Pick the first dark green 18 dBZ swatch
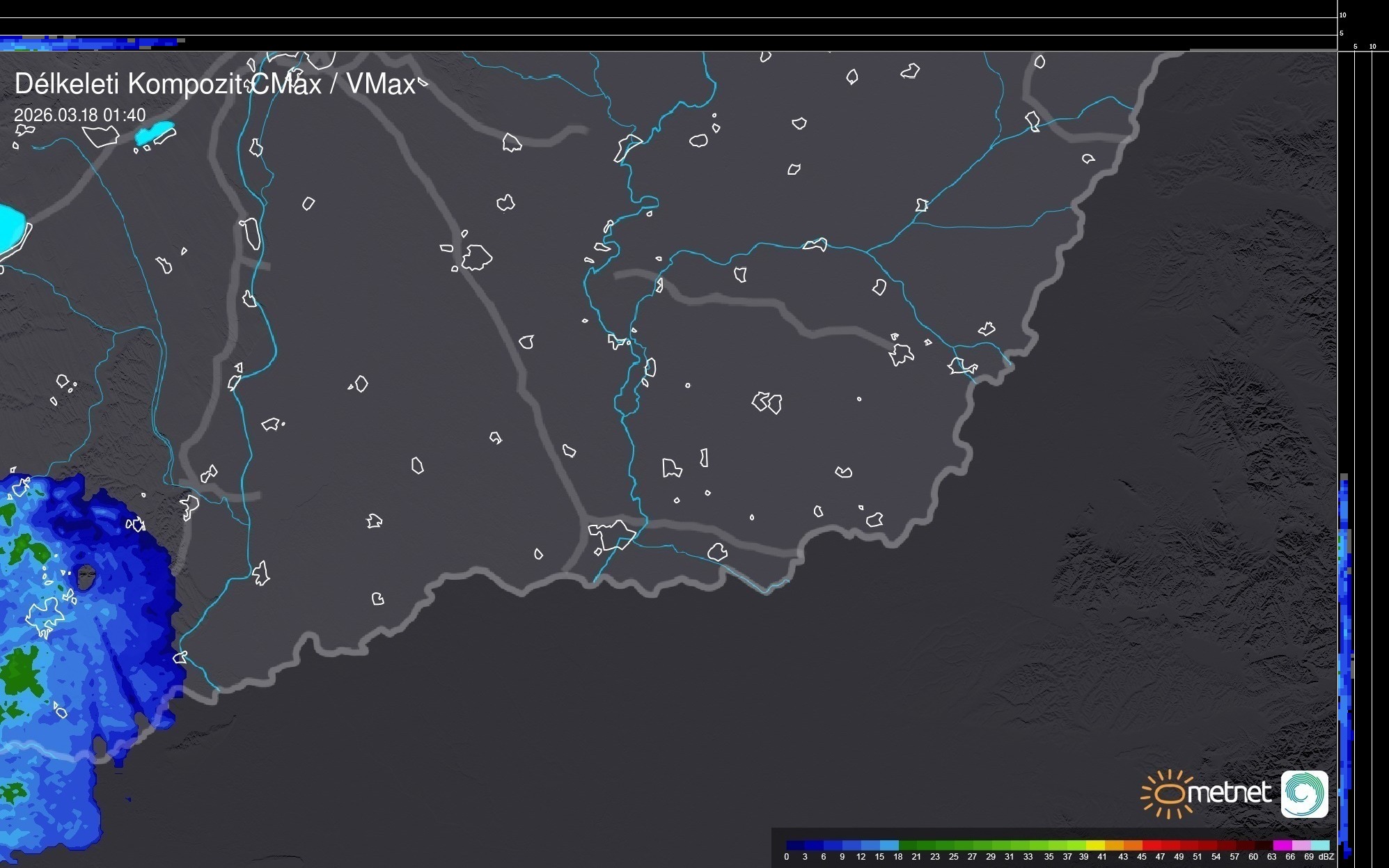Image resolution: width=1389 pixels, height=868 pixels. [x=907, y=846]
